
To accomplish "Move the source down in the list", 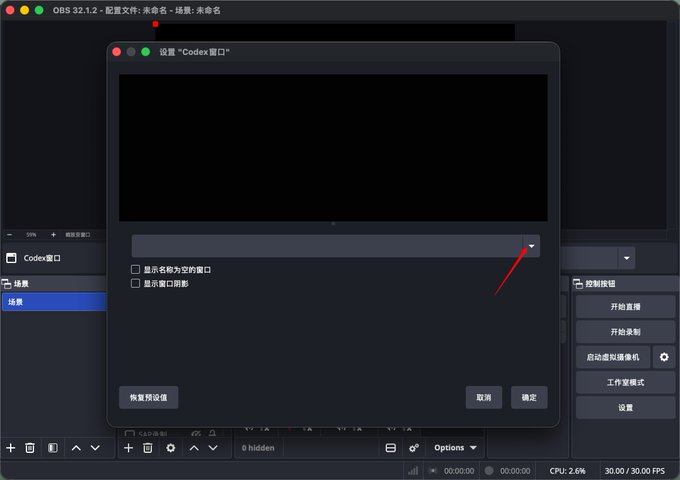I will 213,448.
